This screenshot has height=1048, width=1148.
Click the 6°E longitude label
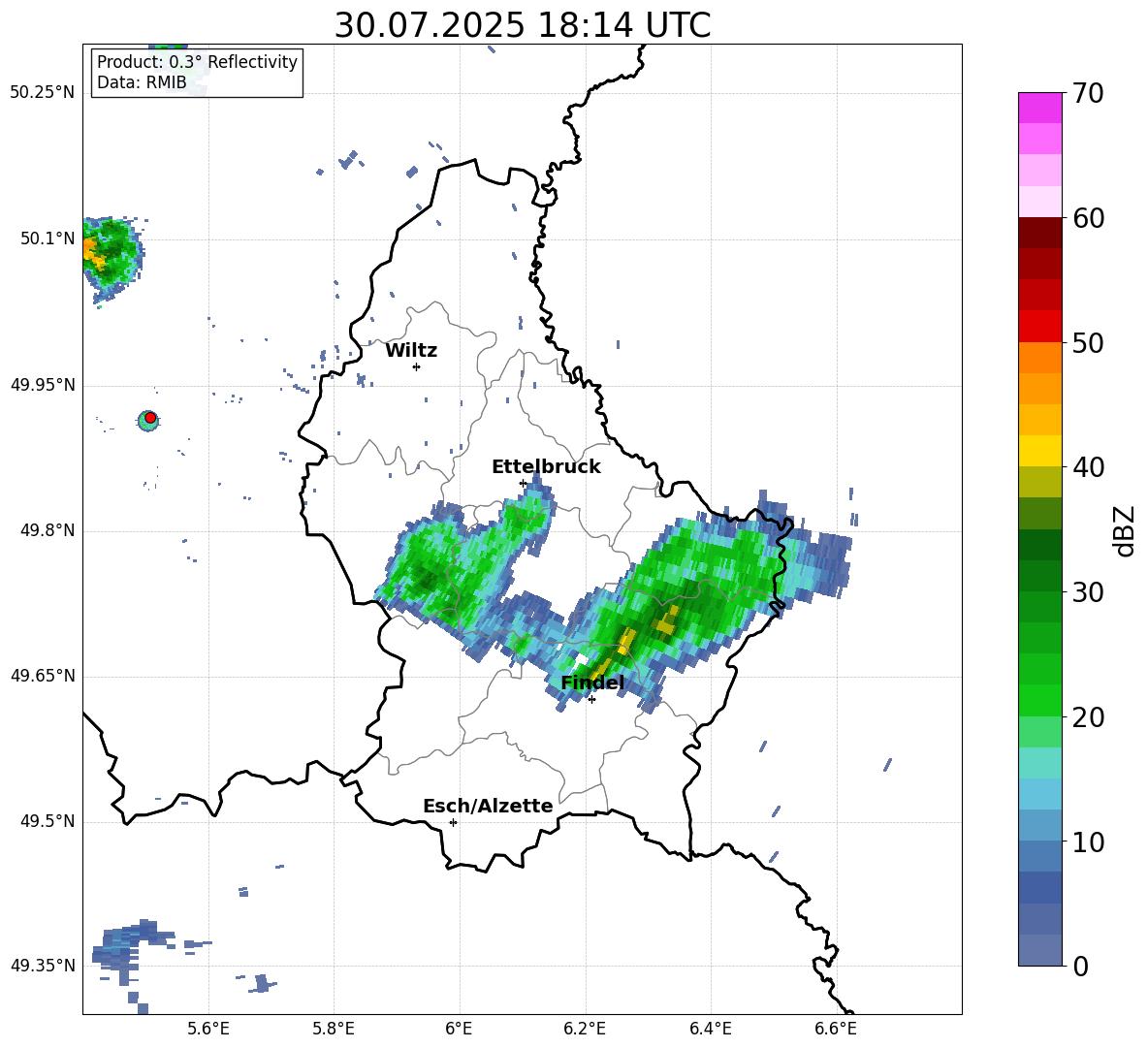[x=459, y=1029]
